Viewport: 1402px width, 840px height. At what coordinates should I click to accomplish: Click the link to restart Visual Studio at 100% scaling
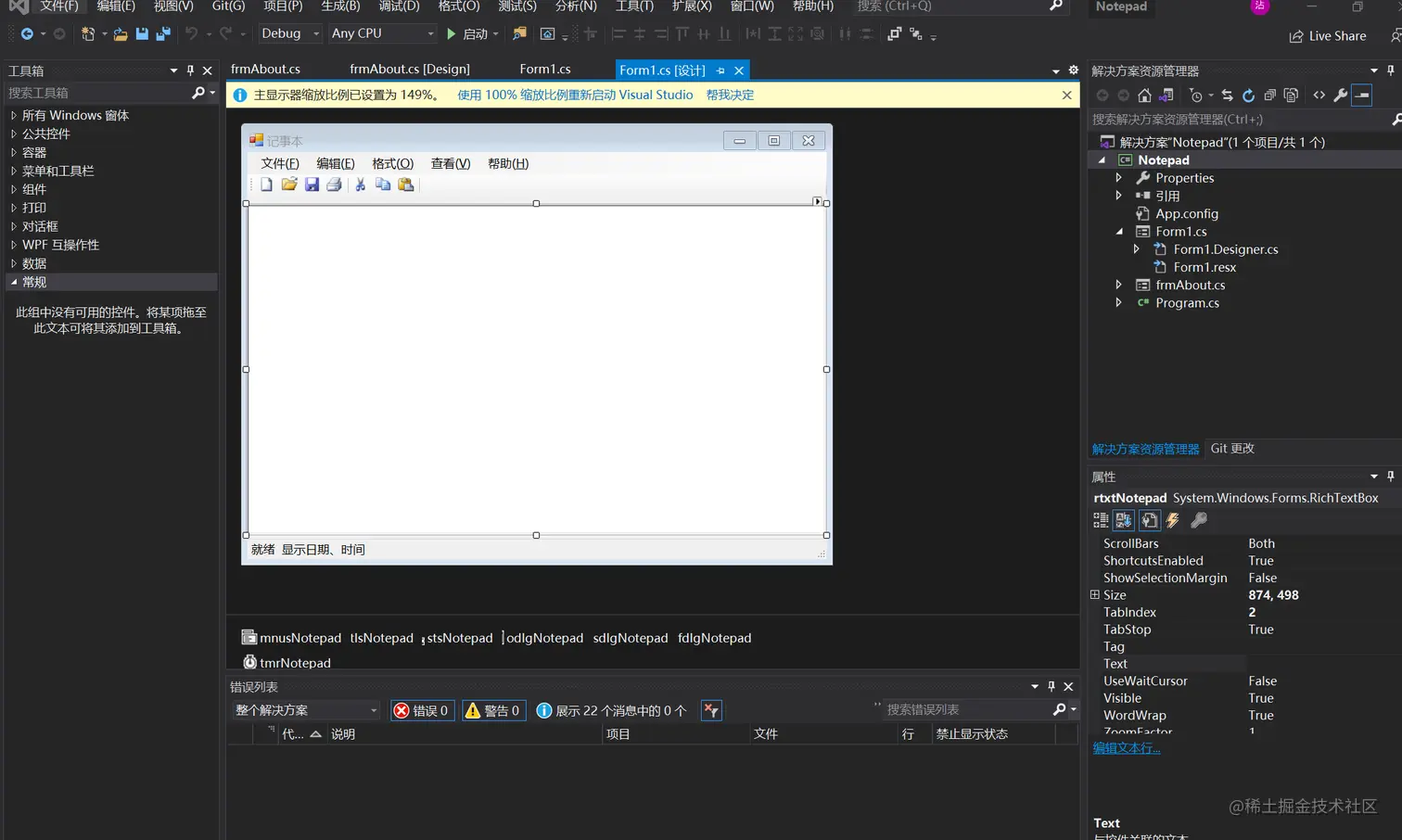pos(575,95)
